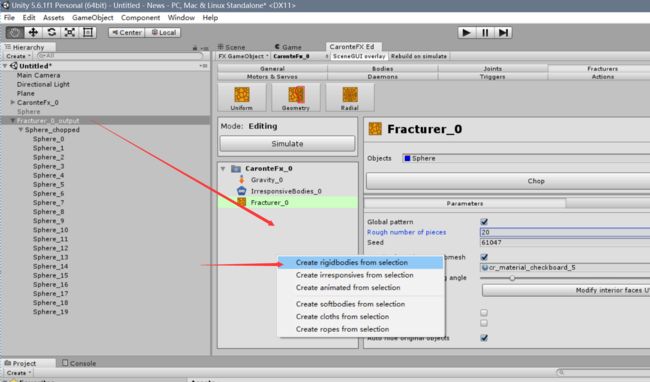Switch to the Game tab

click(288, 47)
